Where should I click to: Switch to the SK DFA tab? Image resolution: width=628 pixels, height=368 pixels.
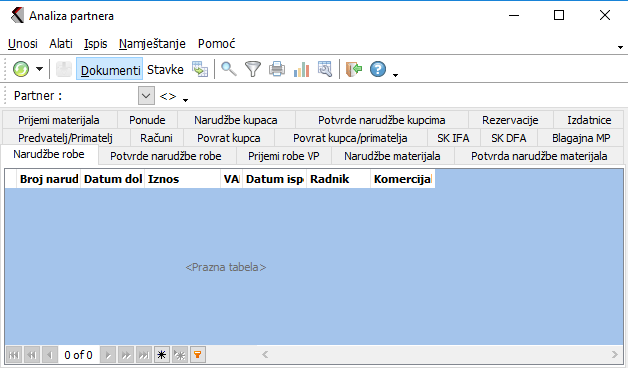[x=509, y=138]
